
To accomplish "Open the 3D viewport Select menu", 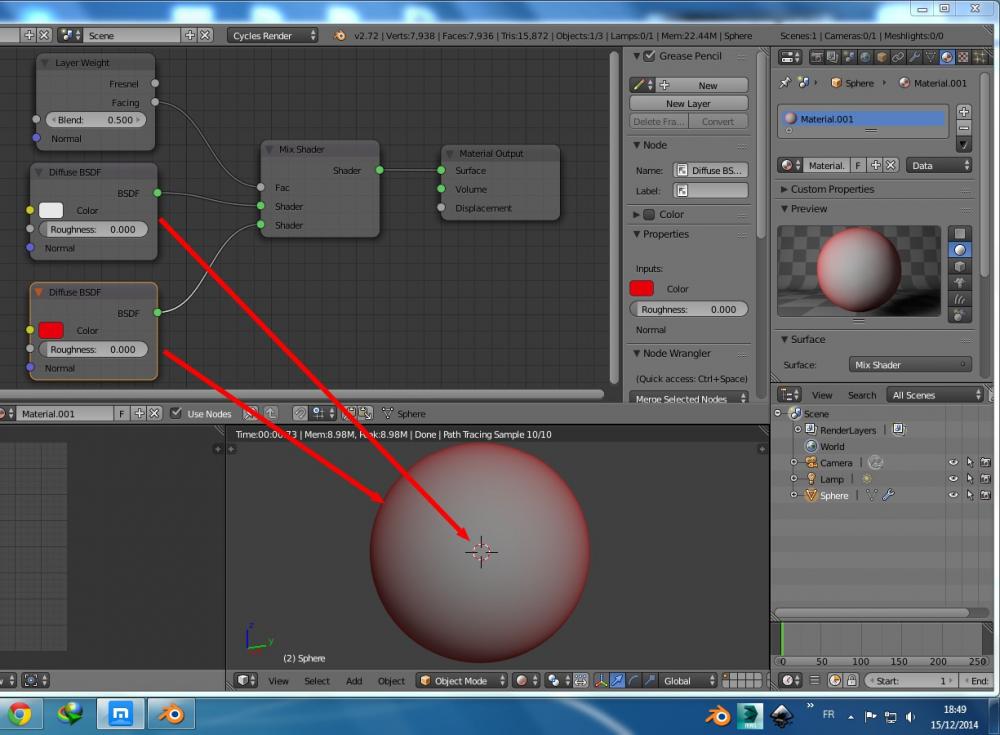I will point(317,681).
